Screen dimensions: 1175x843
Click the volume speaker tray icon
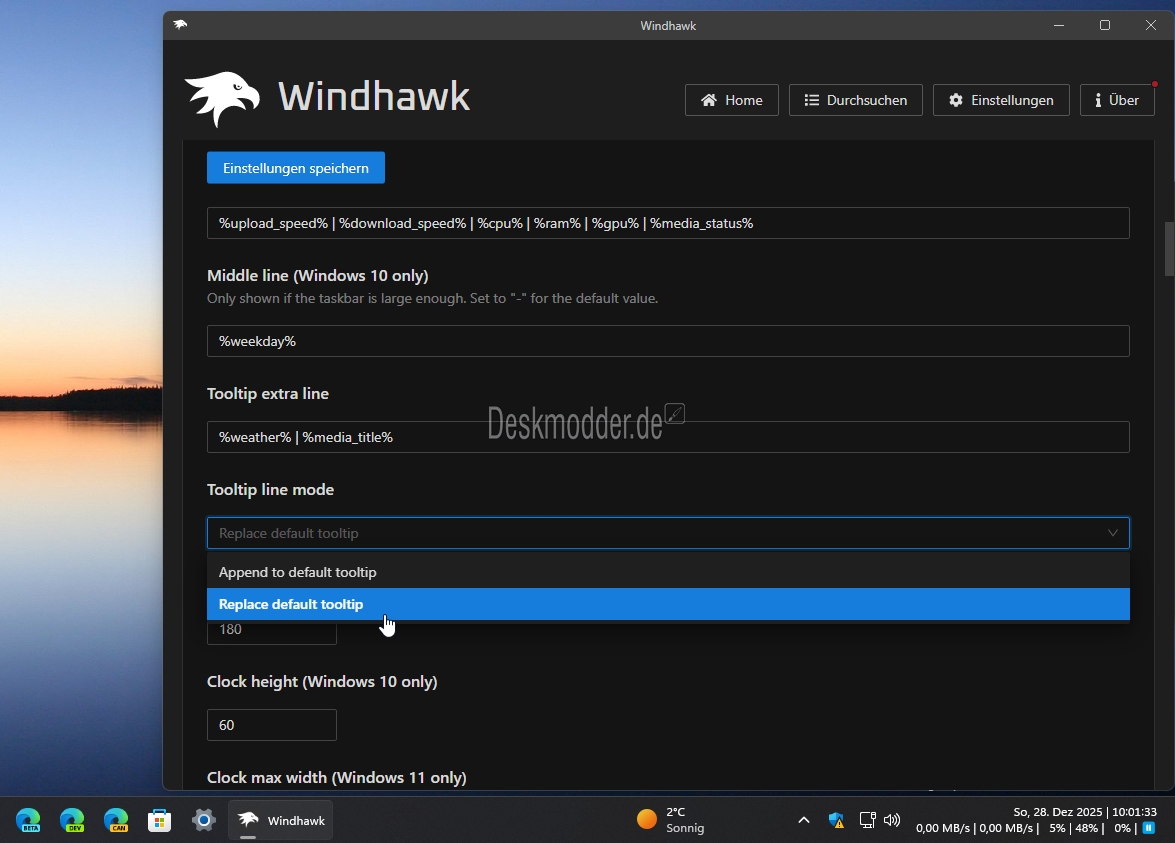892,820
